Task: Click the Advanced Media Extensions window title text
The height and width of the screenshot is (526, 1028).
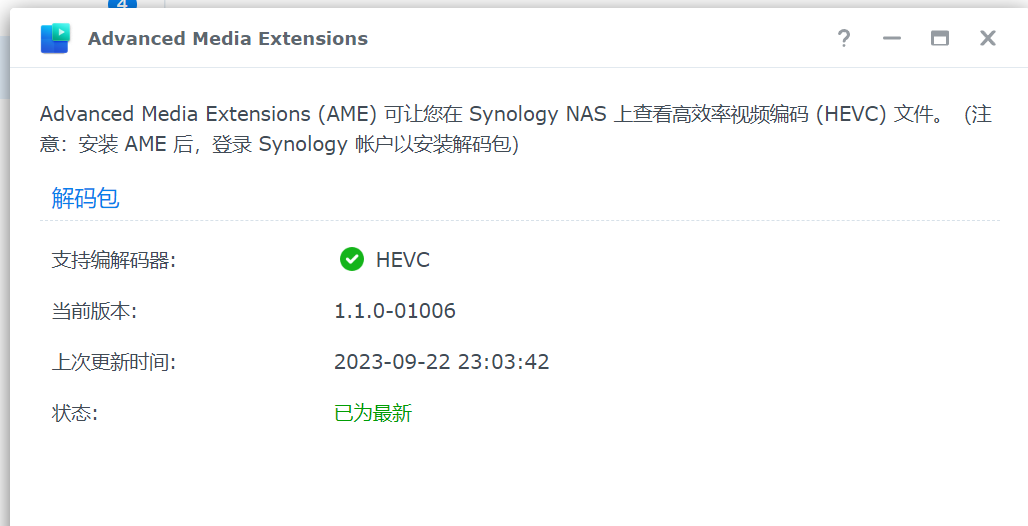Action: (228, 39)
